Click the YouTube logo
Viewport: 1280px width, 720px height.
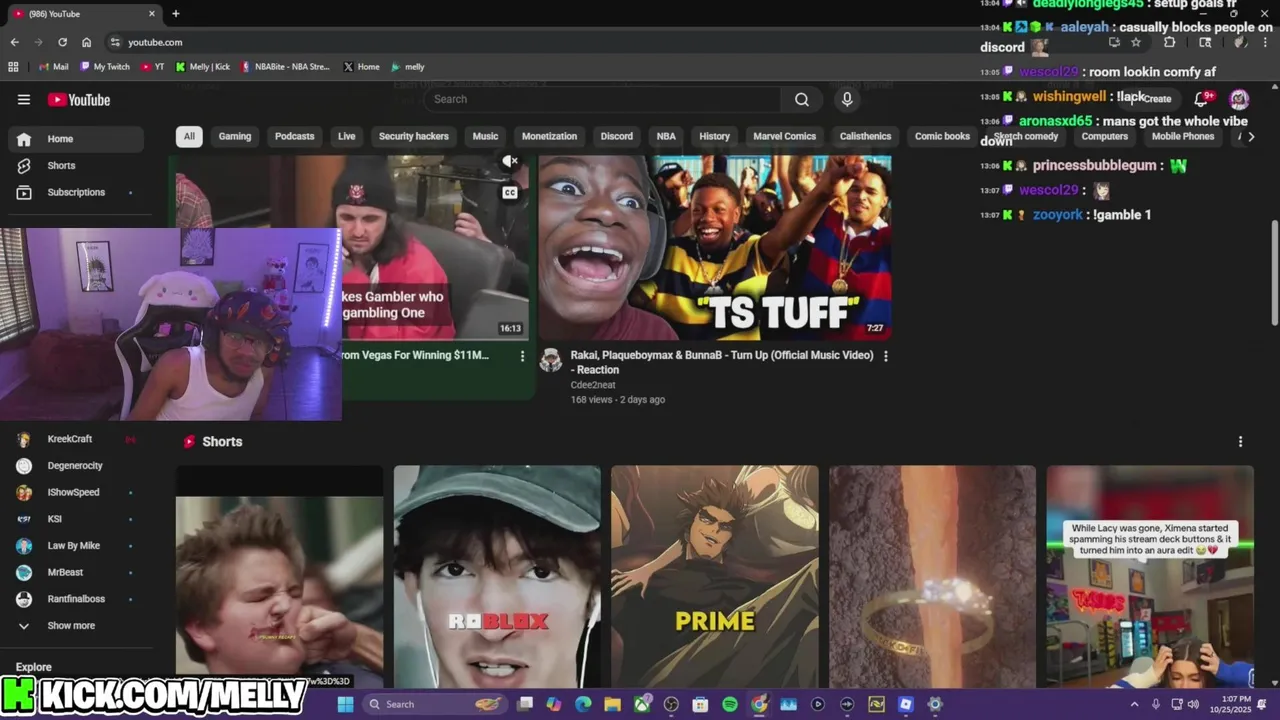[79, 99]
